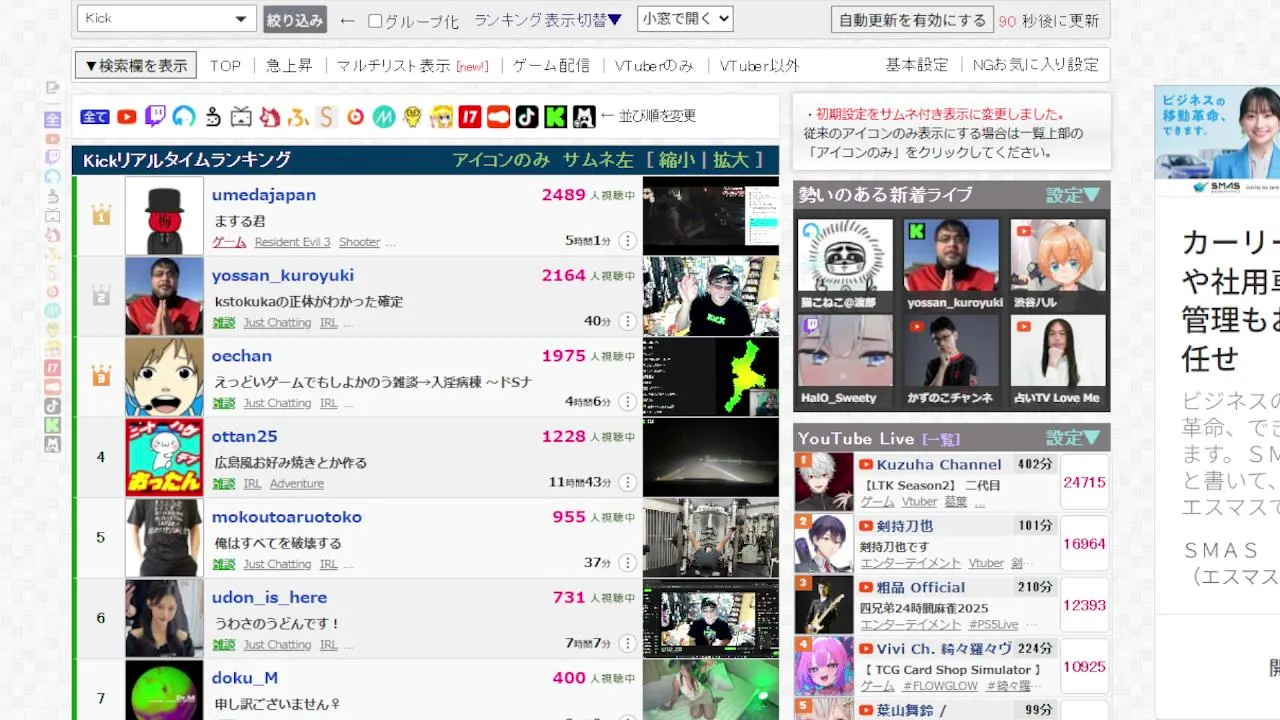Open umedajapan channel link

[263, 195]
